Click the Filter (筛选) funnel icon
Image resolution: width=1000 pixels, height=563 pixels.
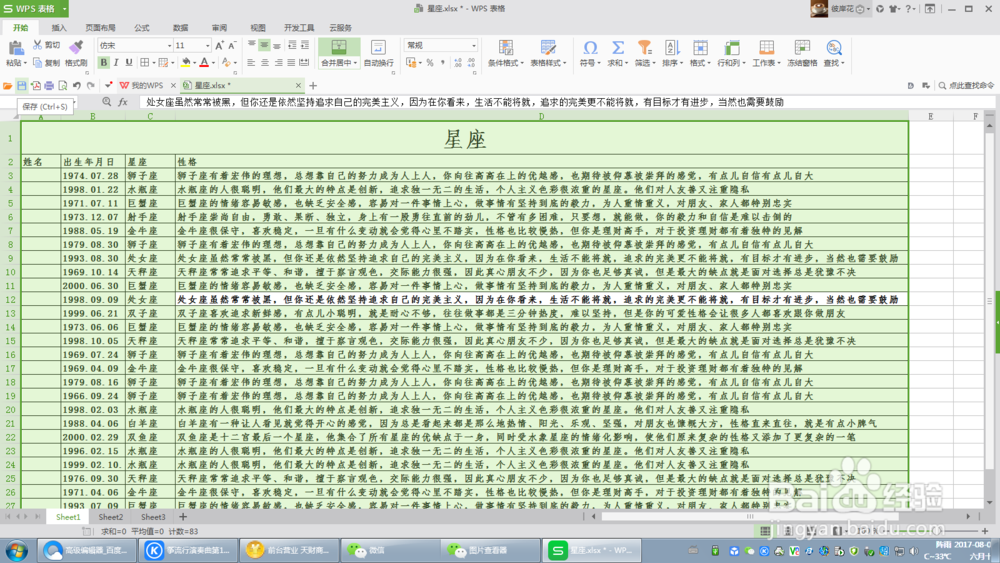[645, 48]
